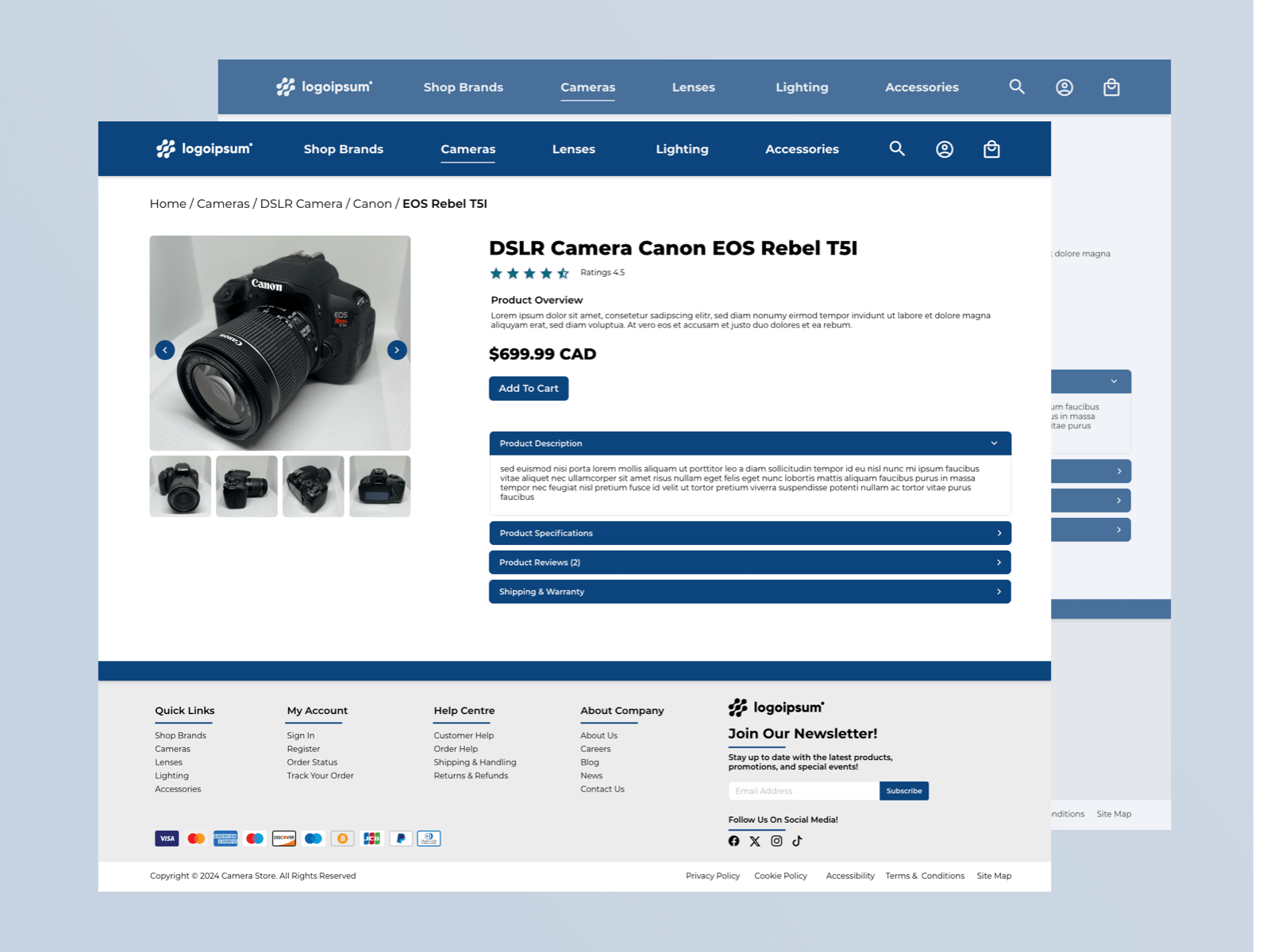The height and width of the screenshot is (952, 1270).
Task: Open Cookie Policy footer link
Action: click(780, 876)
